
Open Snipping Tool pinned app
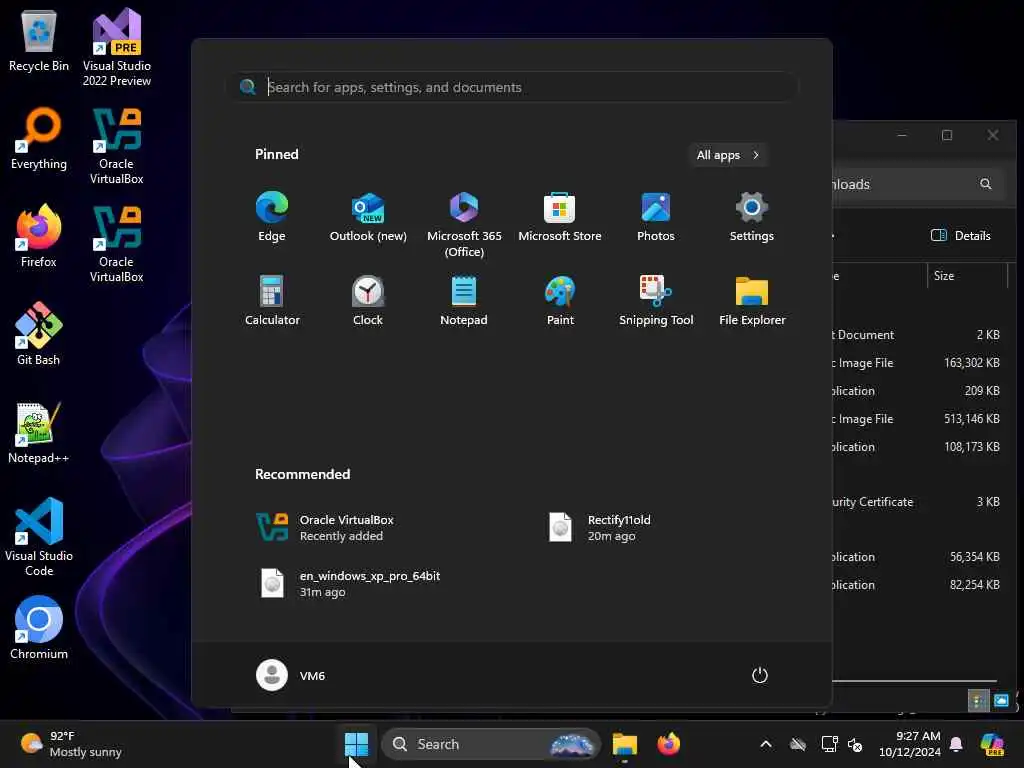click(656, 300)
